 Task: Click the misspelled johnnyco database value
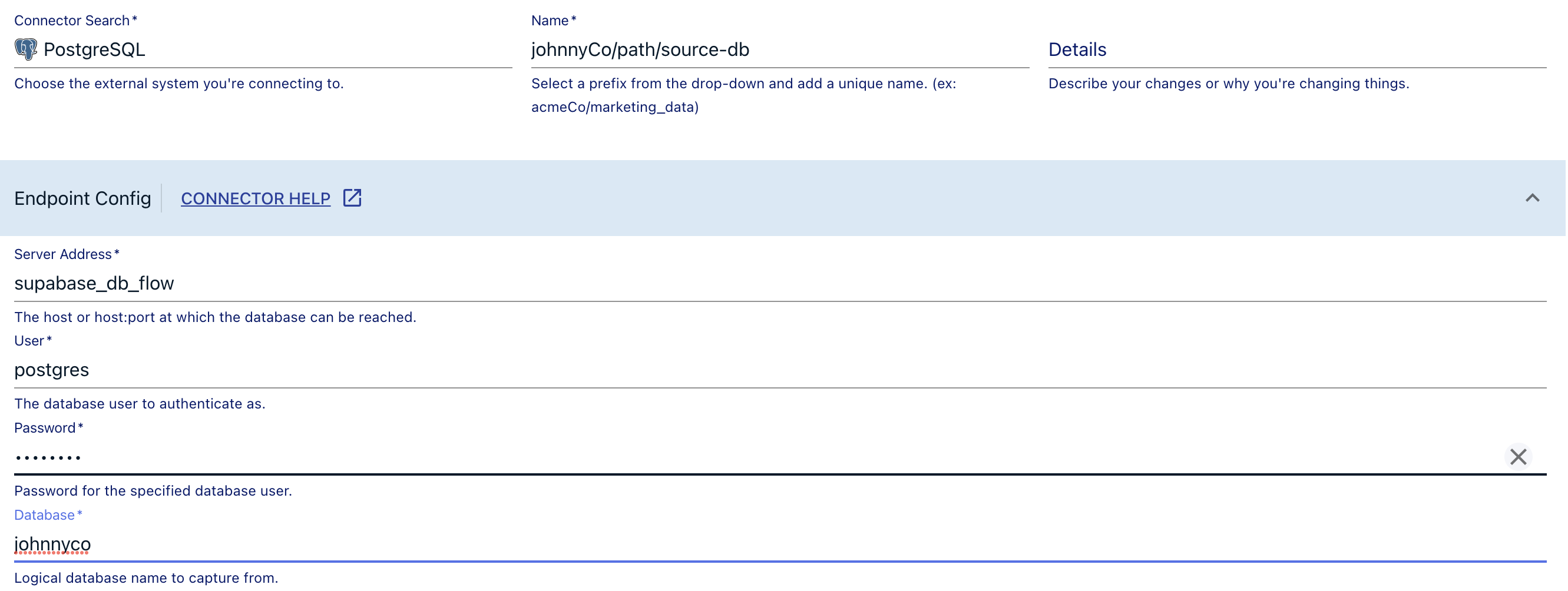click(52, 544)
